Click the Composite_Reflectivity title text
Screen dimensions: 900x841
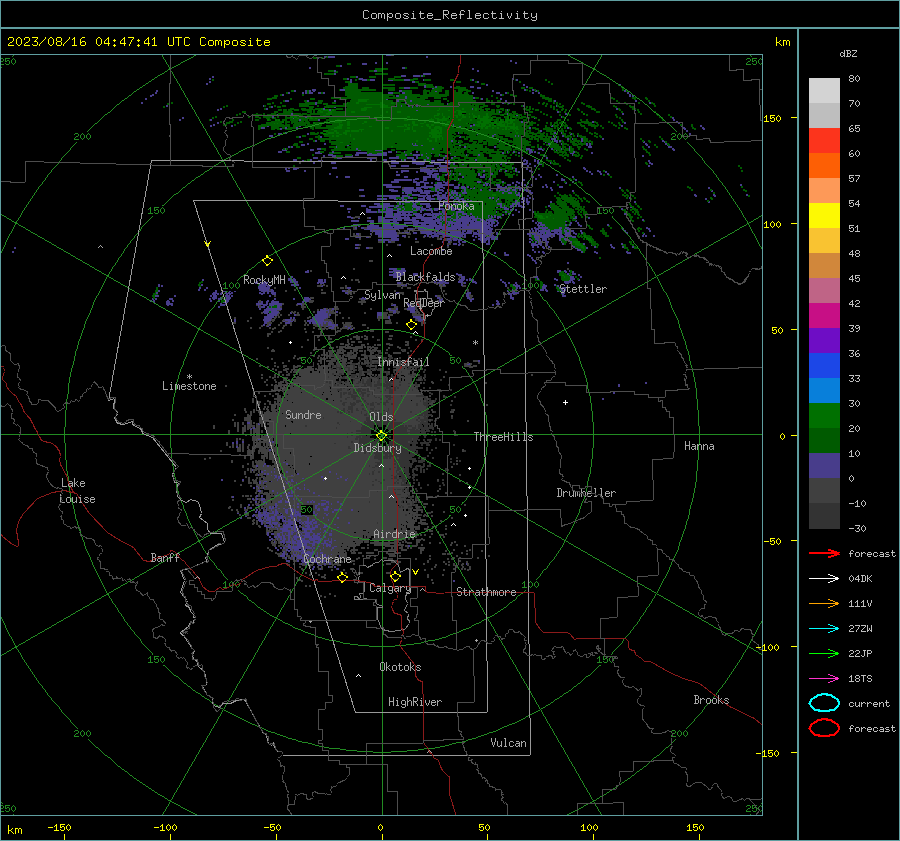pyautogui.click(x=449, y=15)
